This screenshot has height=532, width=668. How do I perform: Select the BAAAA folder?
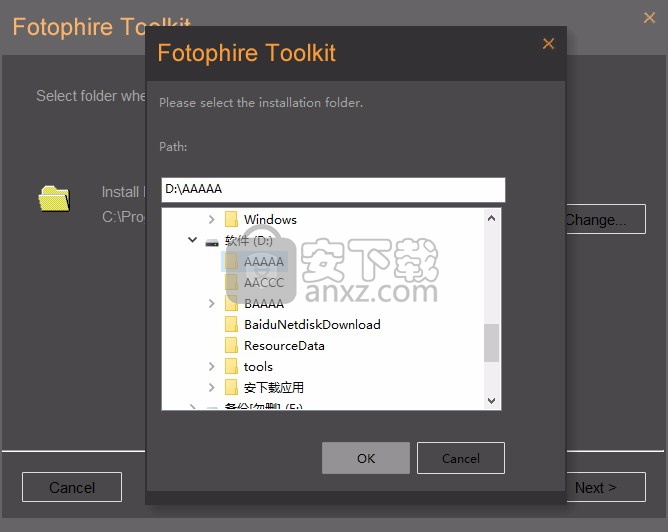click(264, 303)
